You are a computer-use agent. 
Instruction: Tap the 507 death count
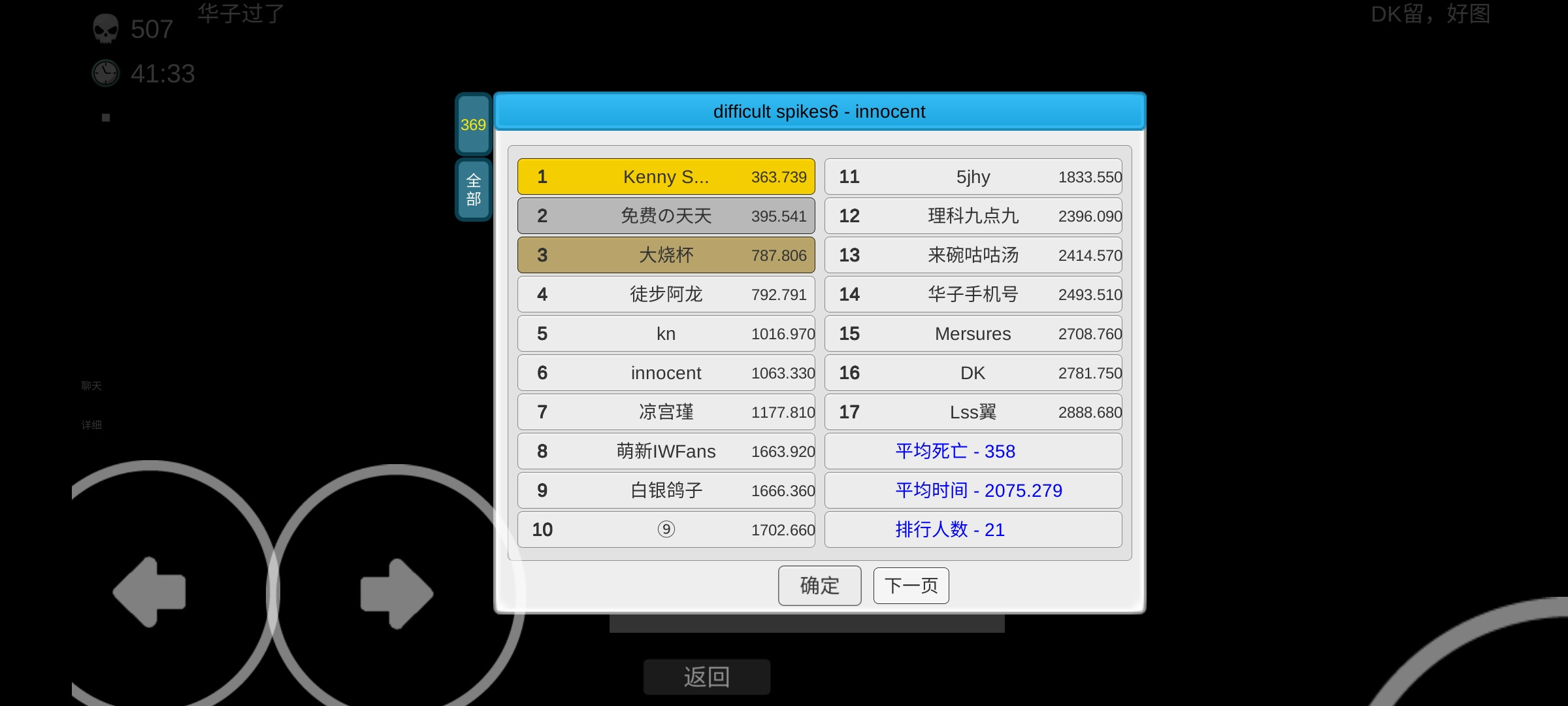pos(152,29)
